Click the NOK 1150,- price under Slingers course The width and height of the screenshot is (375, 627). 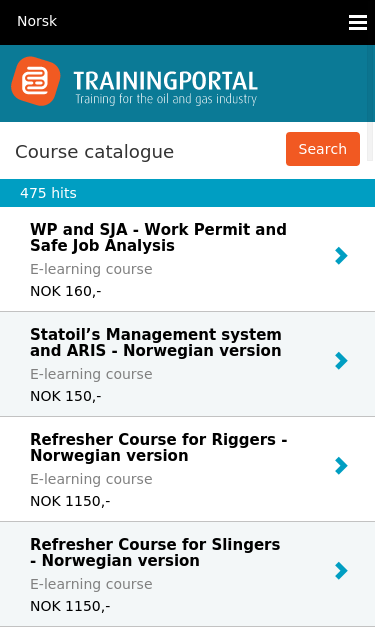[x=70, y=606]
